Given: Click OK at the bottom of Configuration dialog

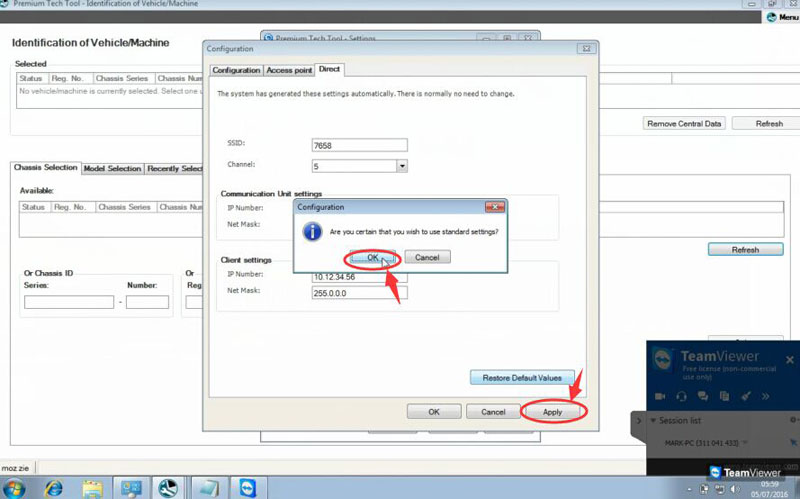Looking at the screenshot, I should pyautogui.click(x=434, y=412).
